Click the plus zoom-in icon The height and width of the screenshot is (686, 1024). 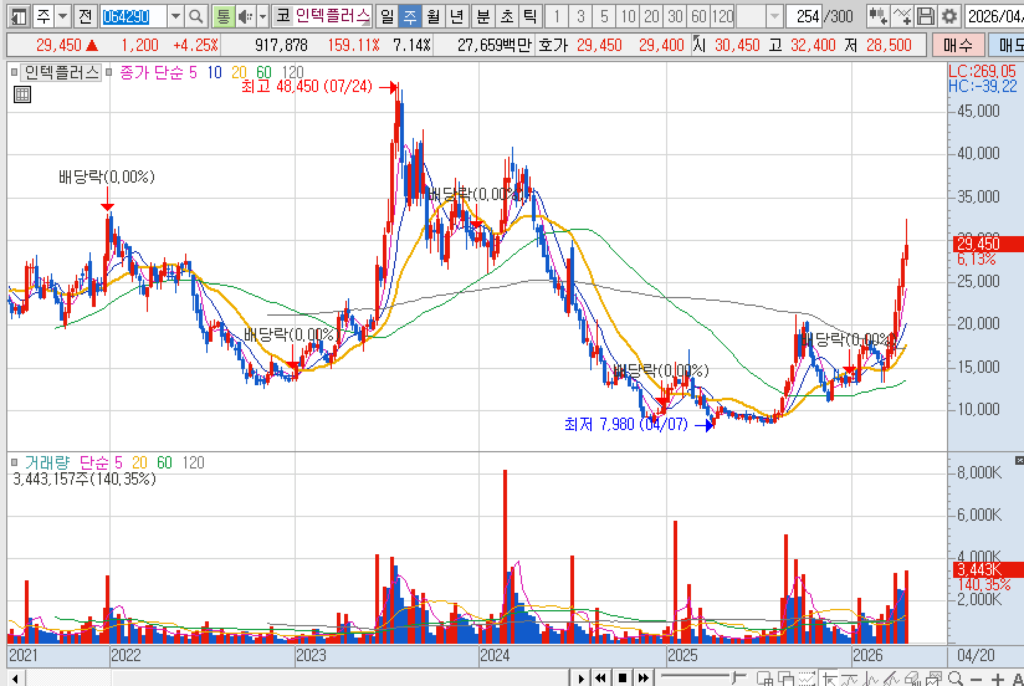[x=997, y=679]
